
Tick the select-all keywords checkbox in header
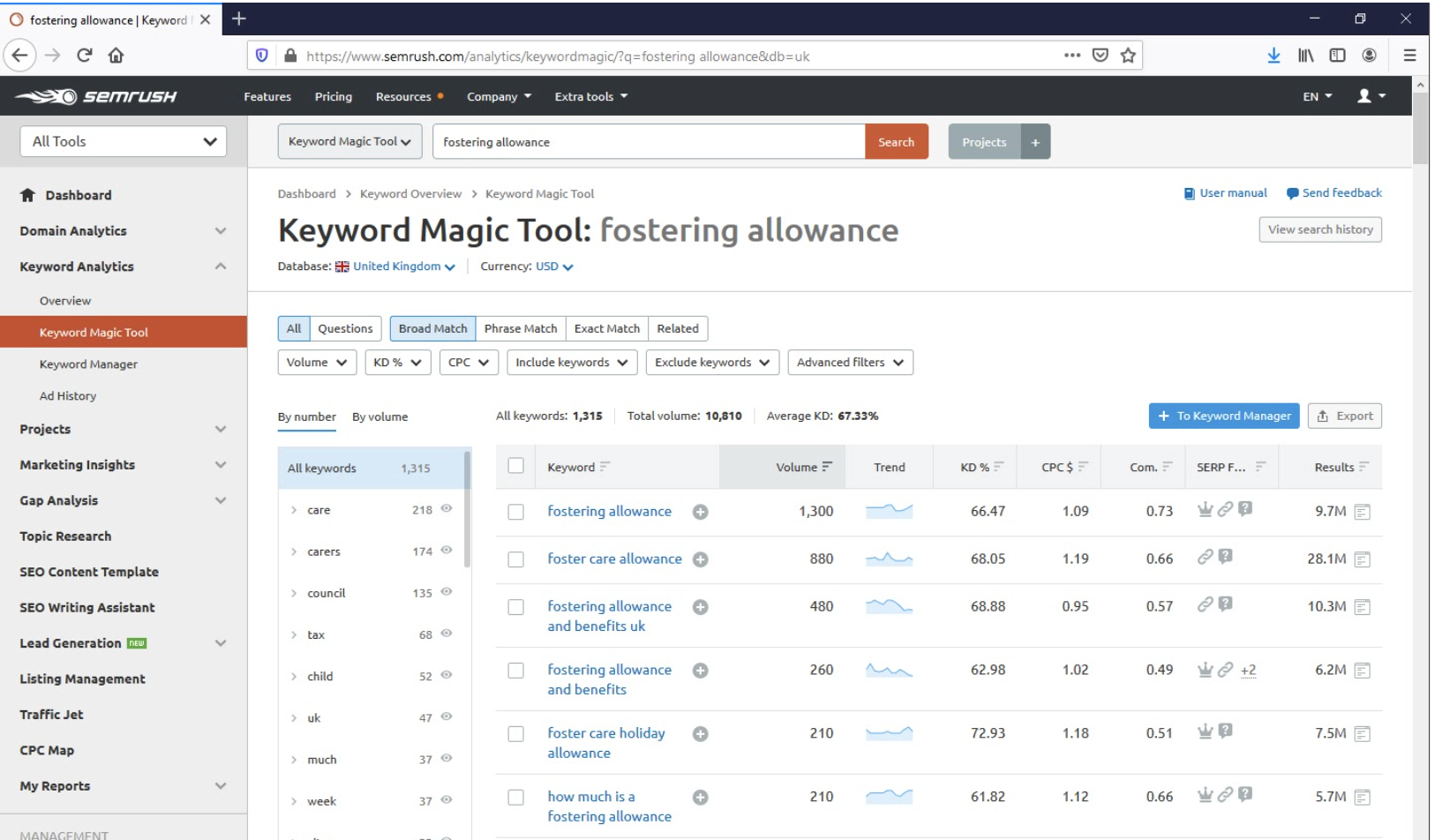point(516,466)
